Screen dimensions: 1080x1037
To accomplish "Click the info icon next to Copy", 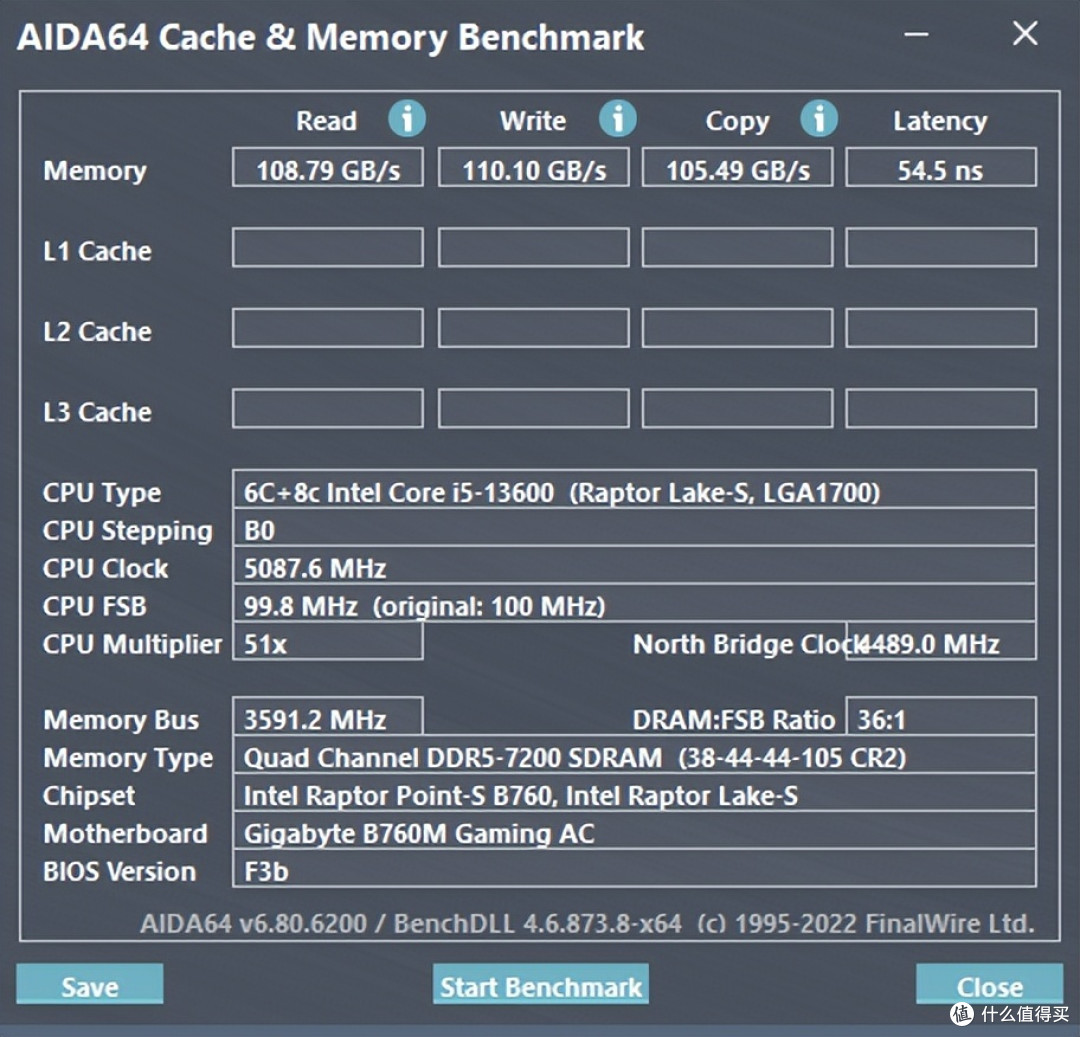I will click(x=820, y=119).
